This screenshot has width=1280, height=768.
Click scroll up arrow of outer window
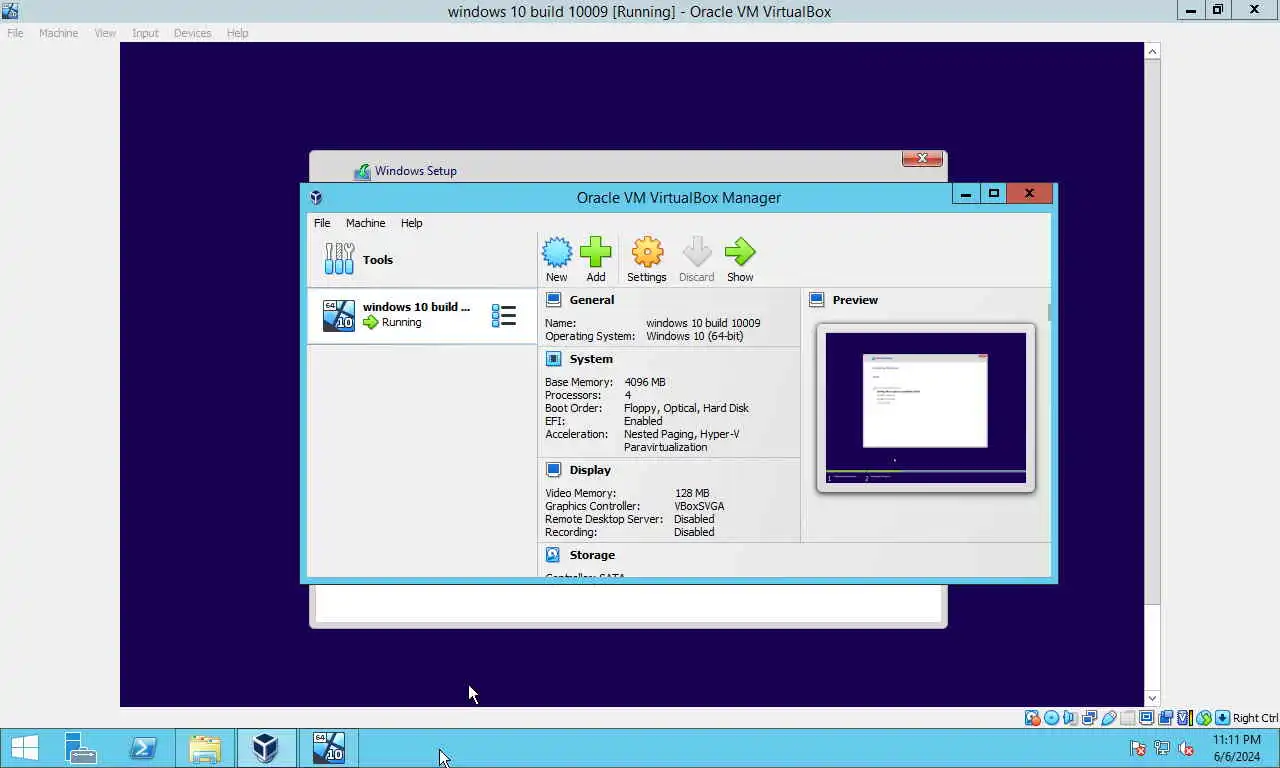click(1152, 51)
